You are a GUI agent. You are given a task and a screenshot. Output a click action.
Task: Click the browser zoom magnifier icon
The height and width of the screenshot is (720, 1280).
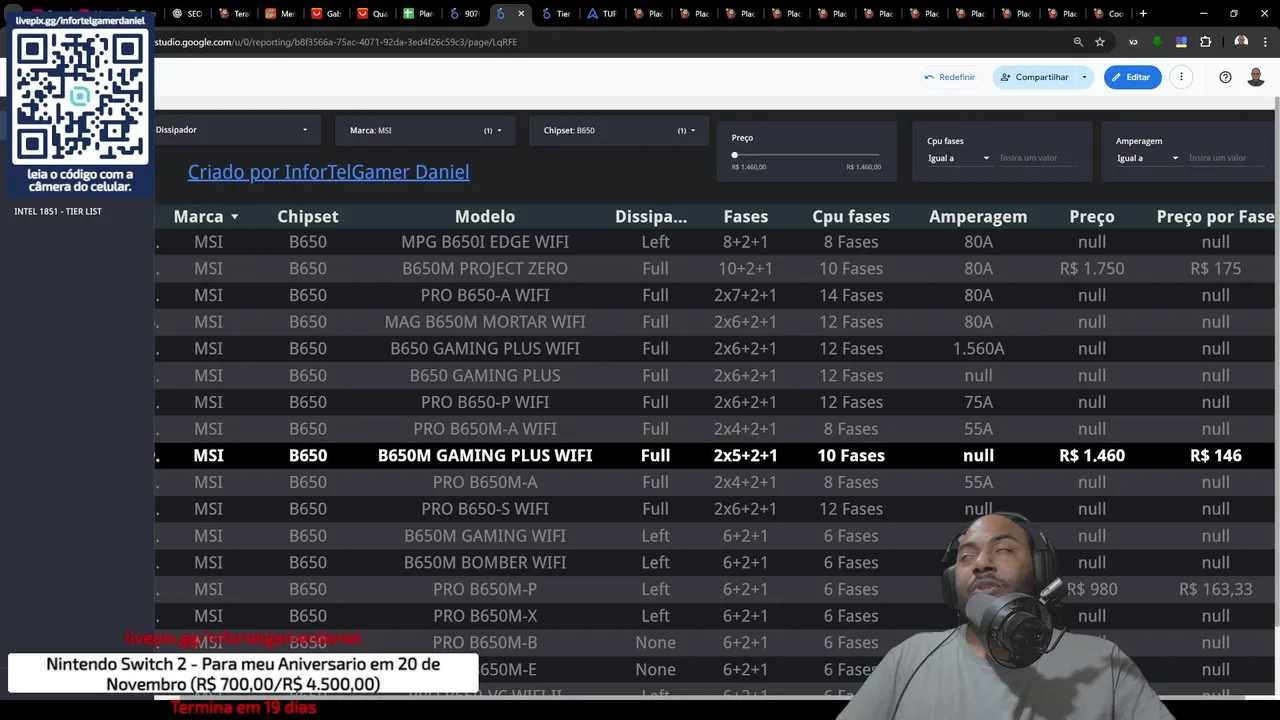[x=1078, y=42]
